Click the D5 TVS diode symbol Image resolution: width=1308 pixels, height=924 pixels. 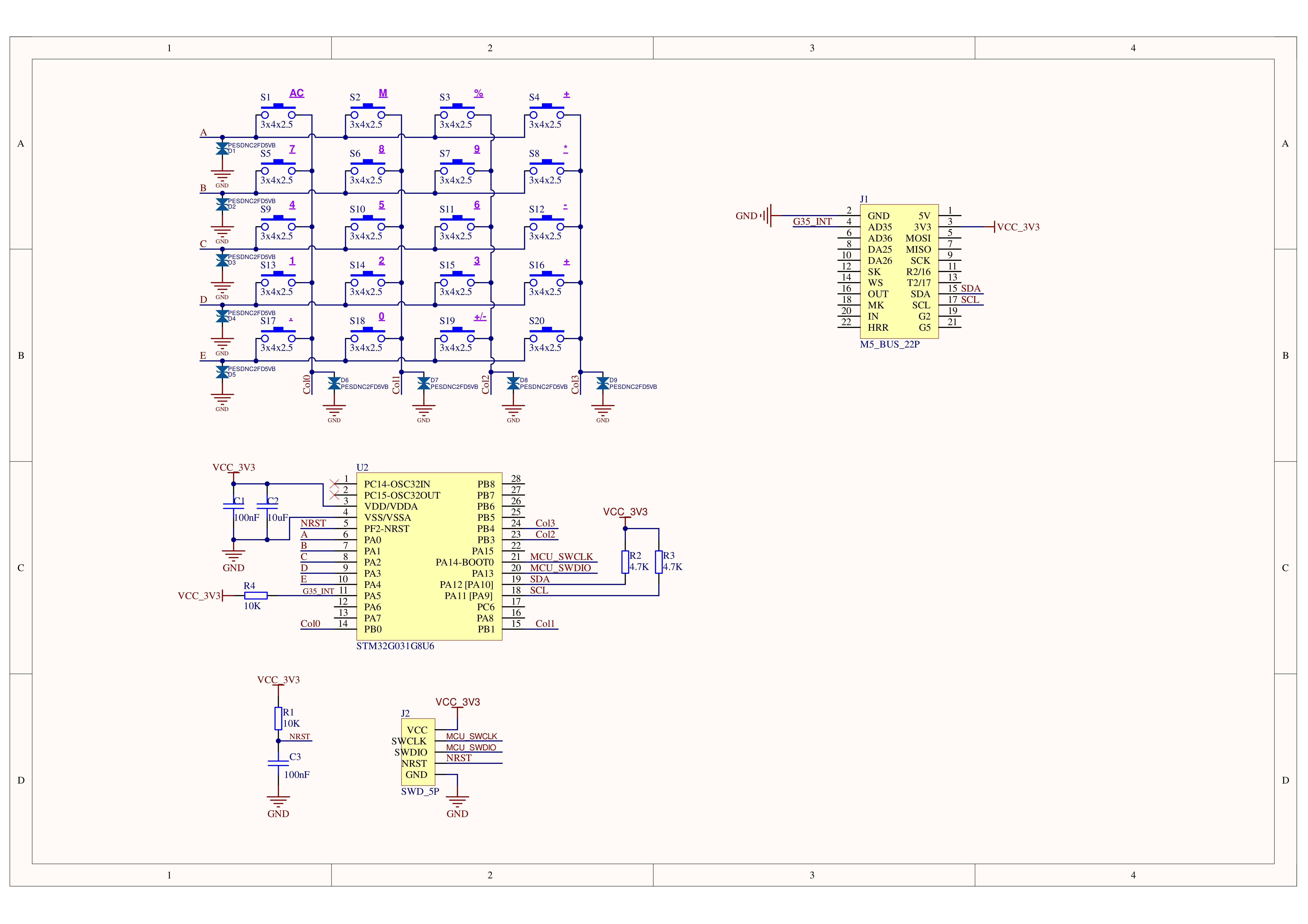coord(222,372)
